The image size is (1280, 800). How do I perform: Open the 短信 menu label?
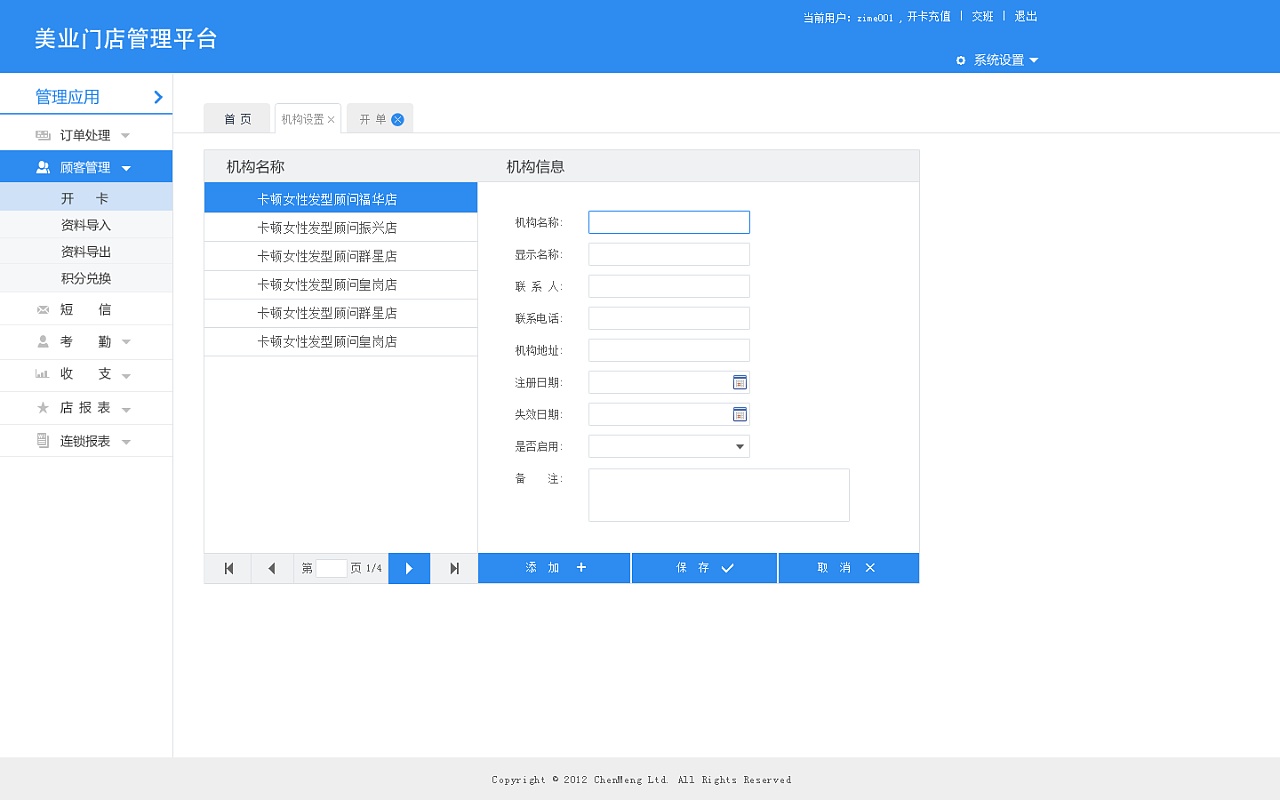point(86,310)
